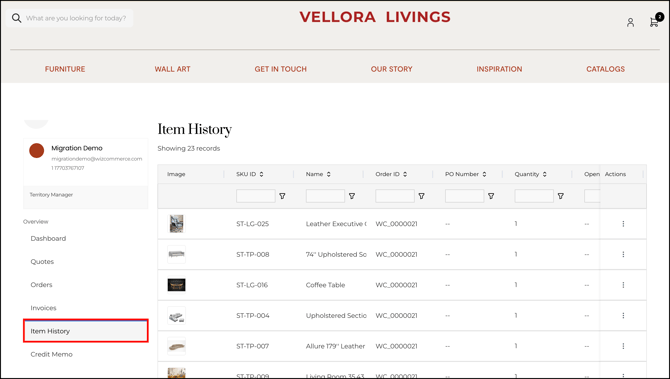Select SKU cell ST-LG-025
Image resolution: width=670 pixels, height=379 pixels.
click(x=253, y=224)
